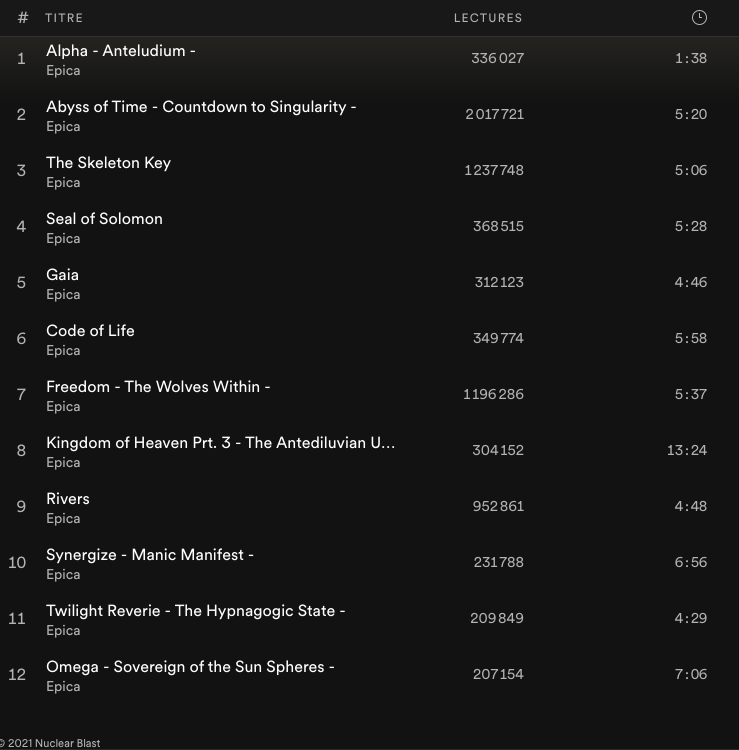Click the 13:24 duration of track 8
Screen dimensions: 739x750
686,450
